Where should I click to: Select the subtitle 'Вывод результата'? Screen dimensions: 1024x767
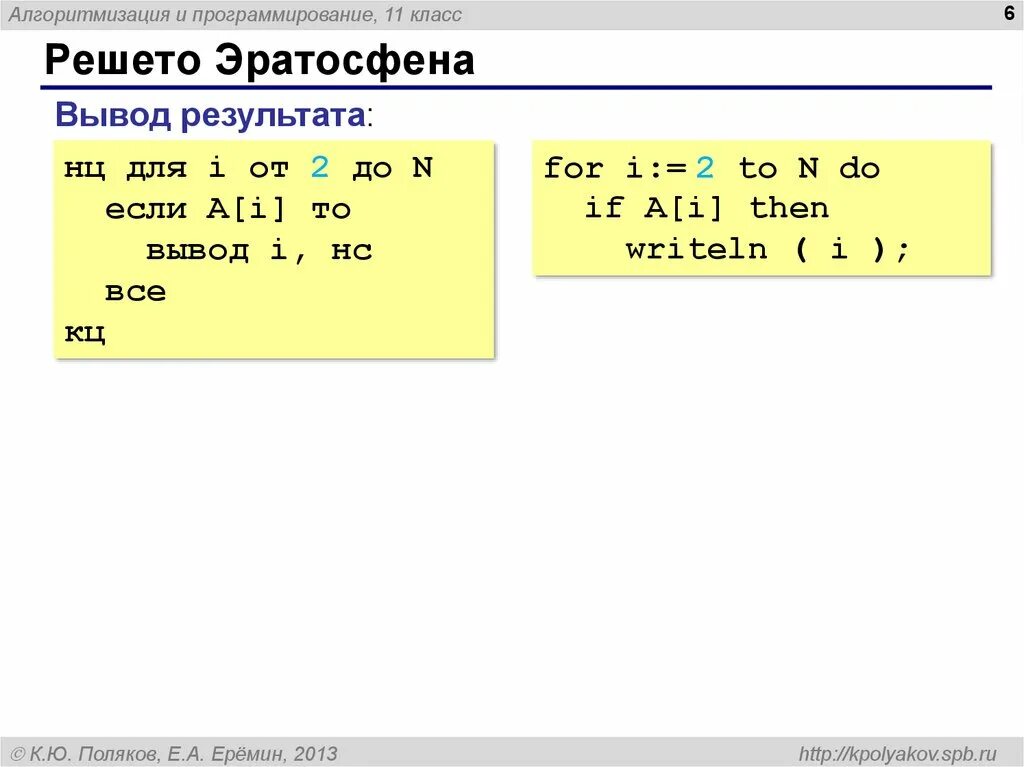[x=210, y=114]
